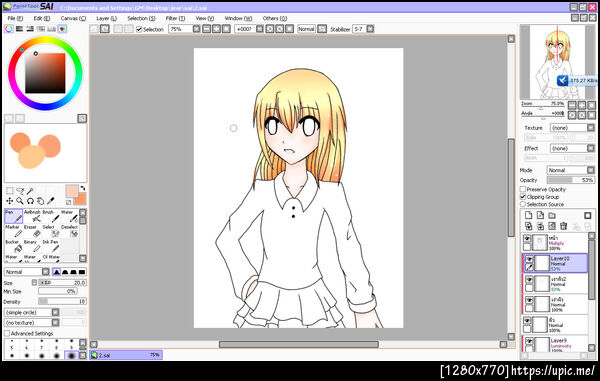Choose the Deselect brush tool
600x381 pixels.
(x=69, y=231)
